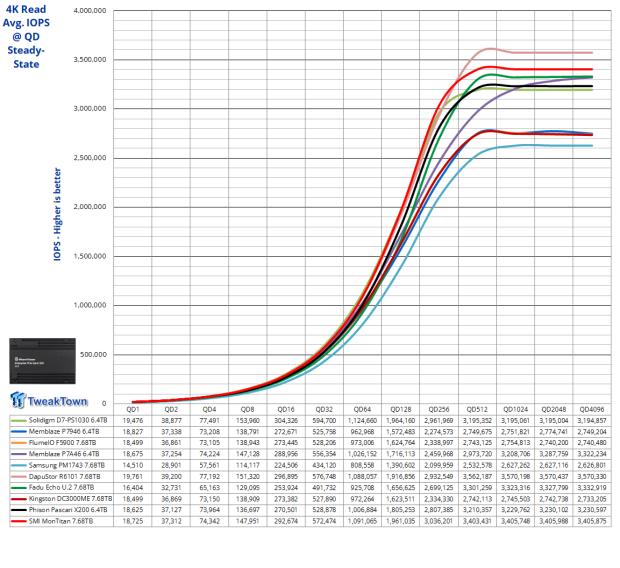Click the DapuStor R6101 7.68TB legend label
Viewport: 620px width, 568px height.
[64, 477]
